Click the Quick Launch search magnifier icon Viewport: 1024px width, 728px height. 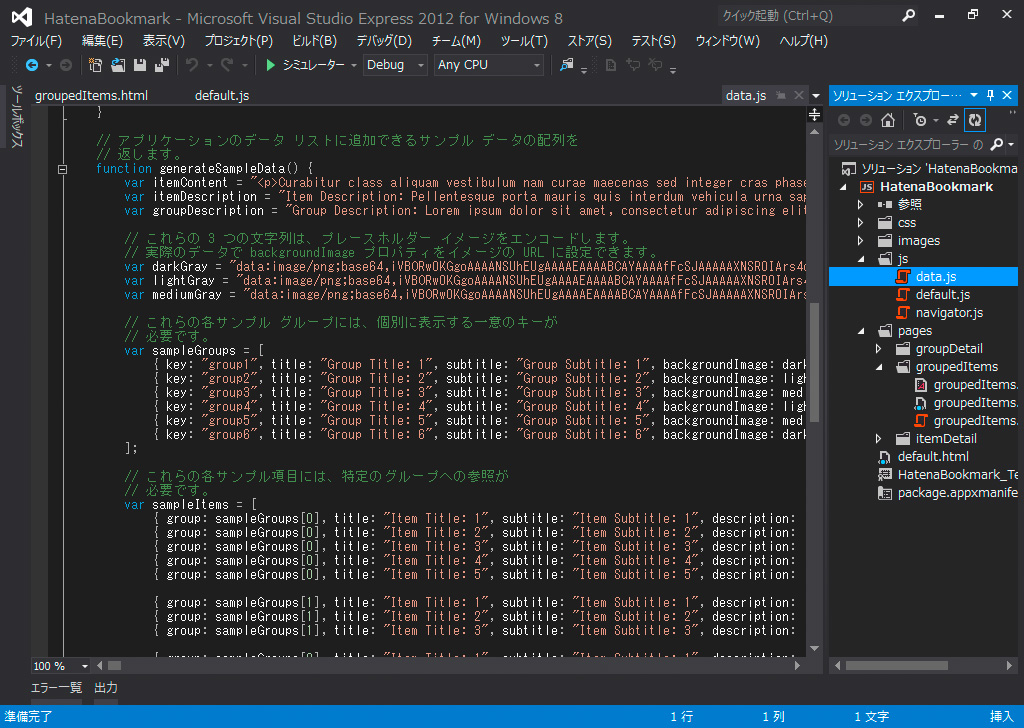pyautogui.click(x=908, y=16)
